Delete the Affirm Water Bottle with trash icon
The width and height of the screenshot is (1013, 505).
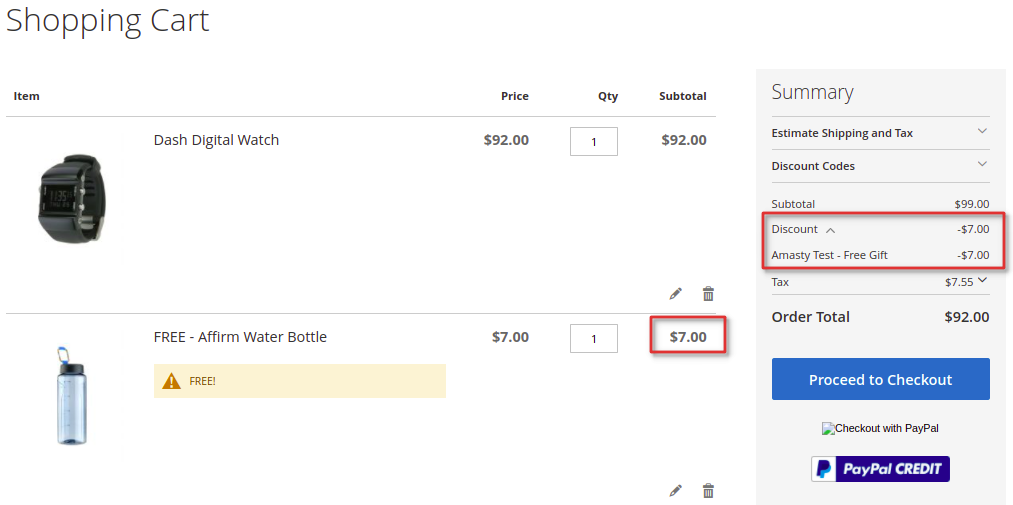pyautogui.click(x=708, y=490)
